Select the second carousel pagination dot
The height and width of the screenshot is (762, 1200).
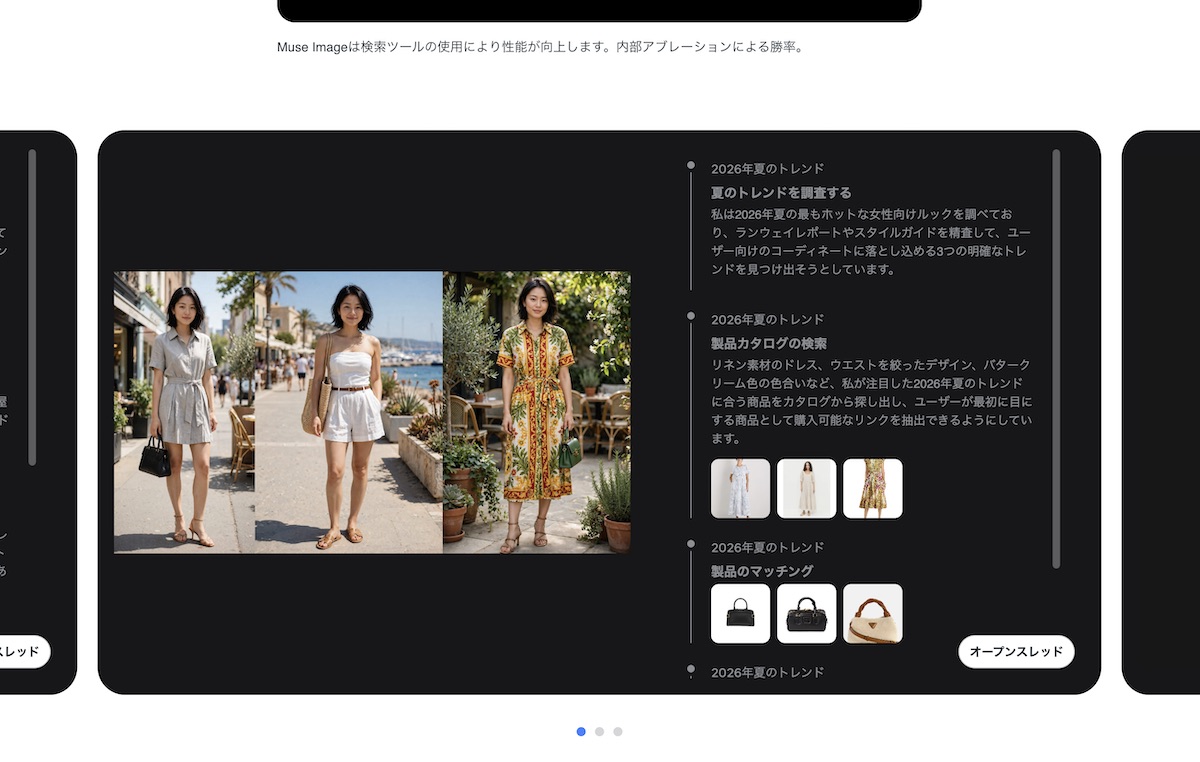pos(599,731)
